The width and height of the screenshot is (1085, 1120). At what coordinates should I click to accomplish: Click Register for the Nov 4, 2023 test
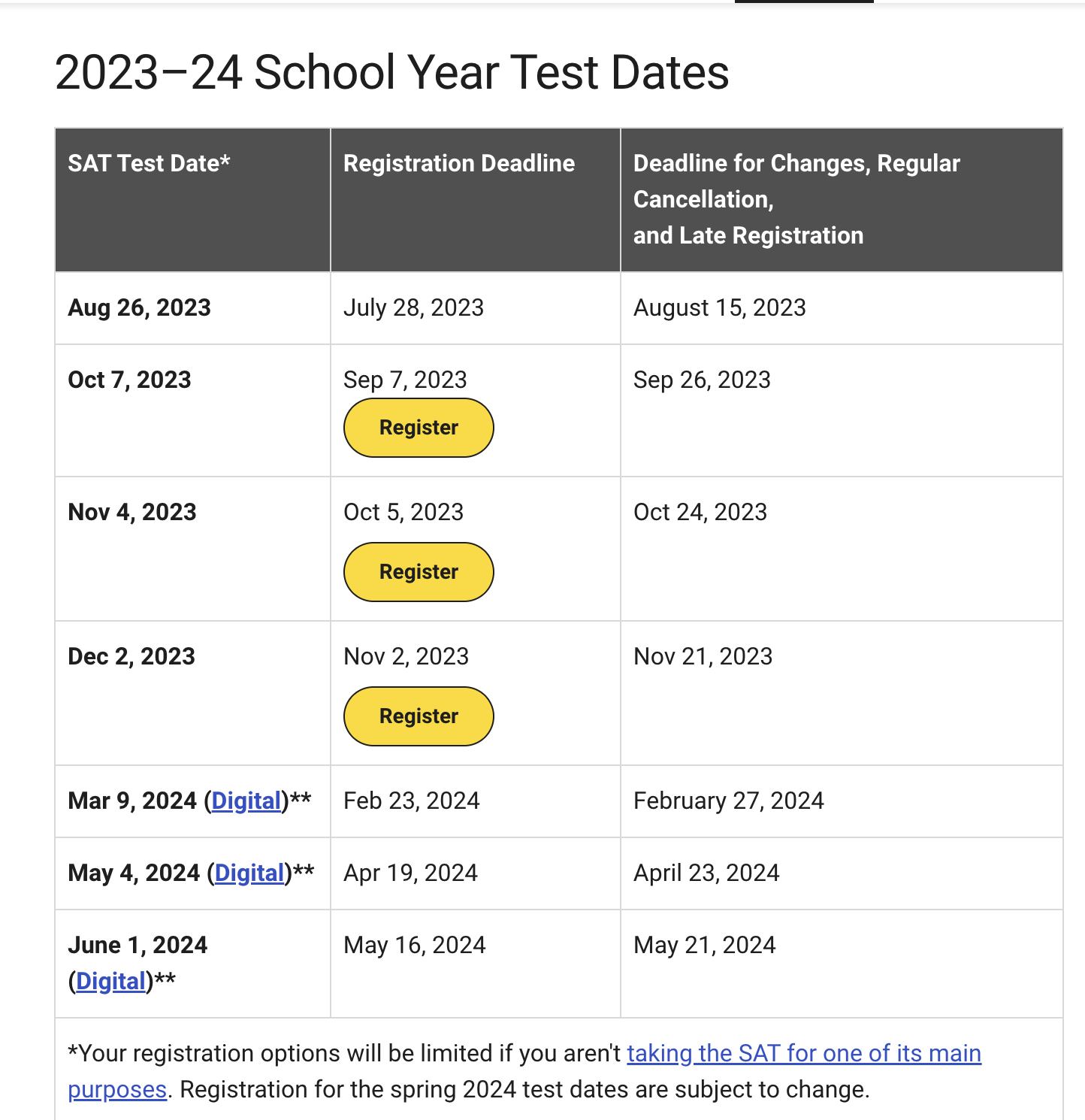[419, 572]
